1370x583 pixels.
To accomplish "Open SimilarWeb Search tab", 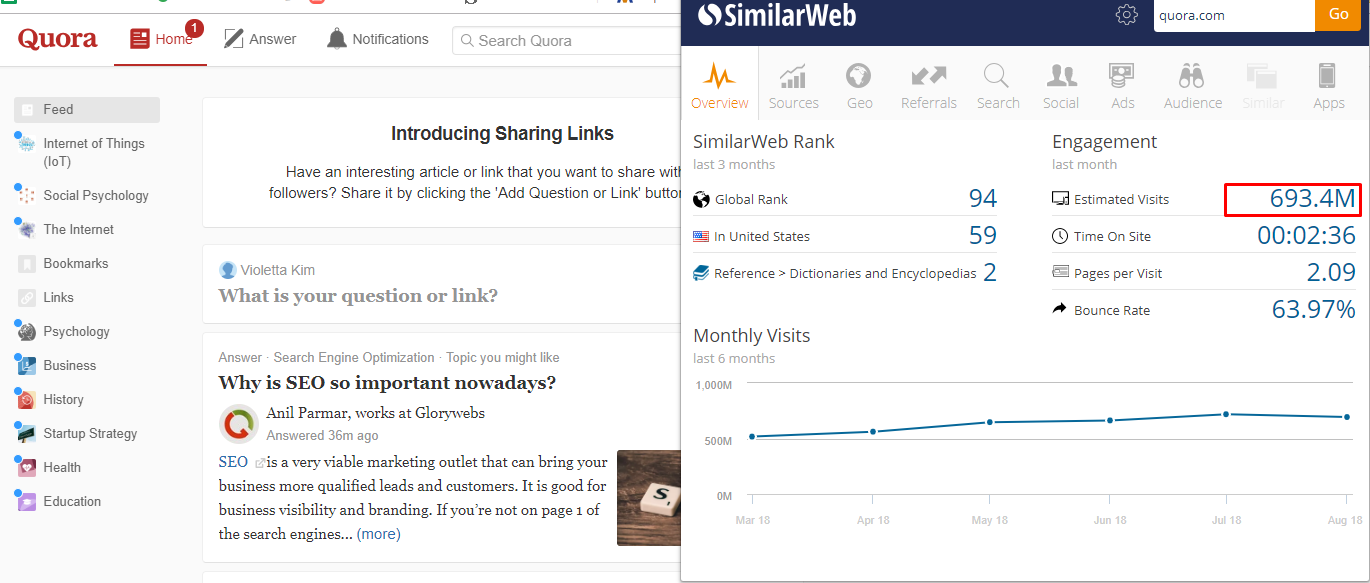I will tap(998, 86).
